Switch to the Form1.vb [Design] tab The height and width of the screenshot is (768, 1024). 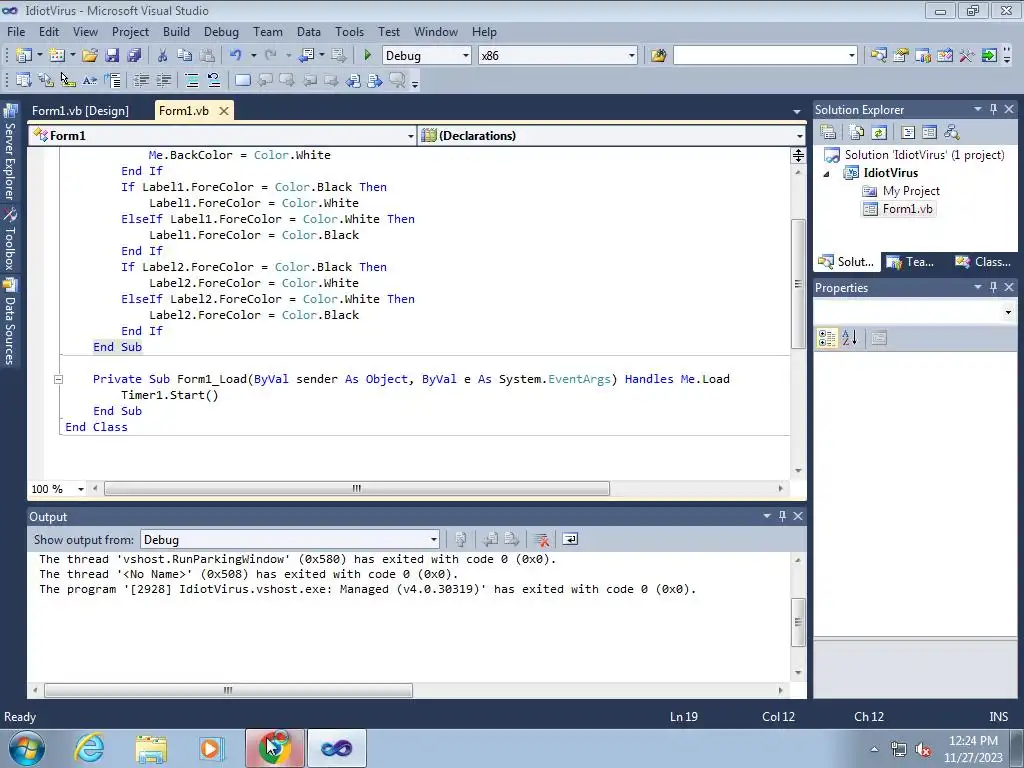tap(80, 110)
